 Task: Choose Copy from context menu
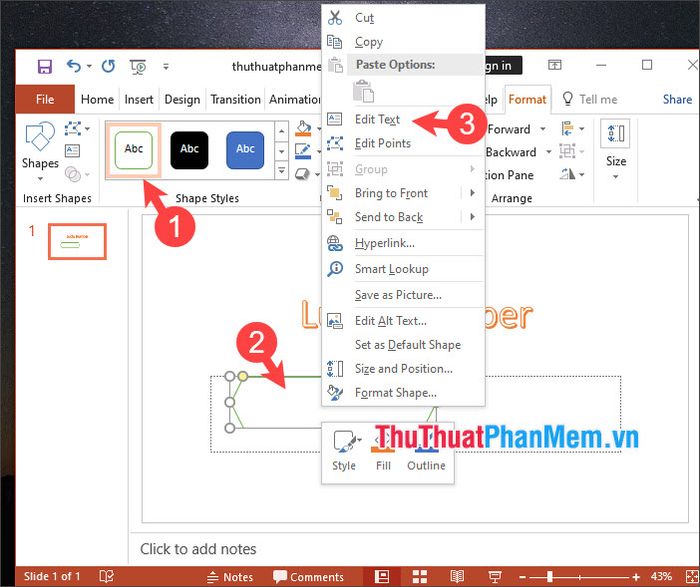pyautogui.click(x=403, y=42)
